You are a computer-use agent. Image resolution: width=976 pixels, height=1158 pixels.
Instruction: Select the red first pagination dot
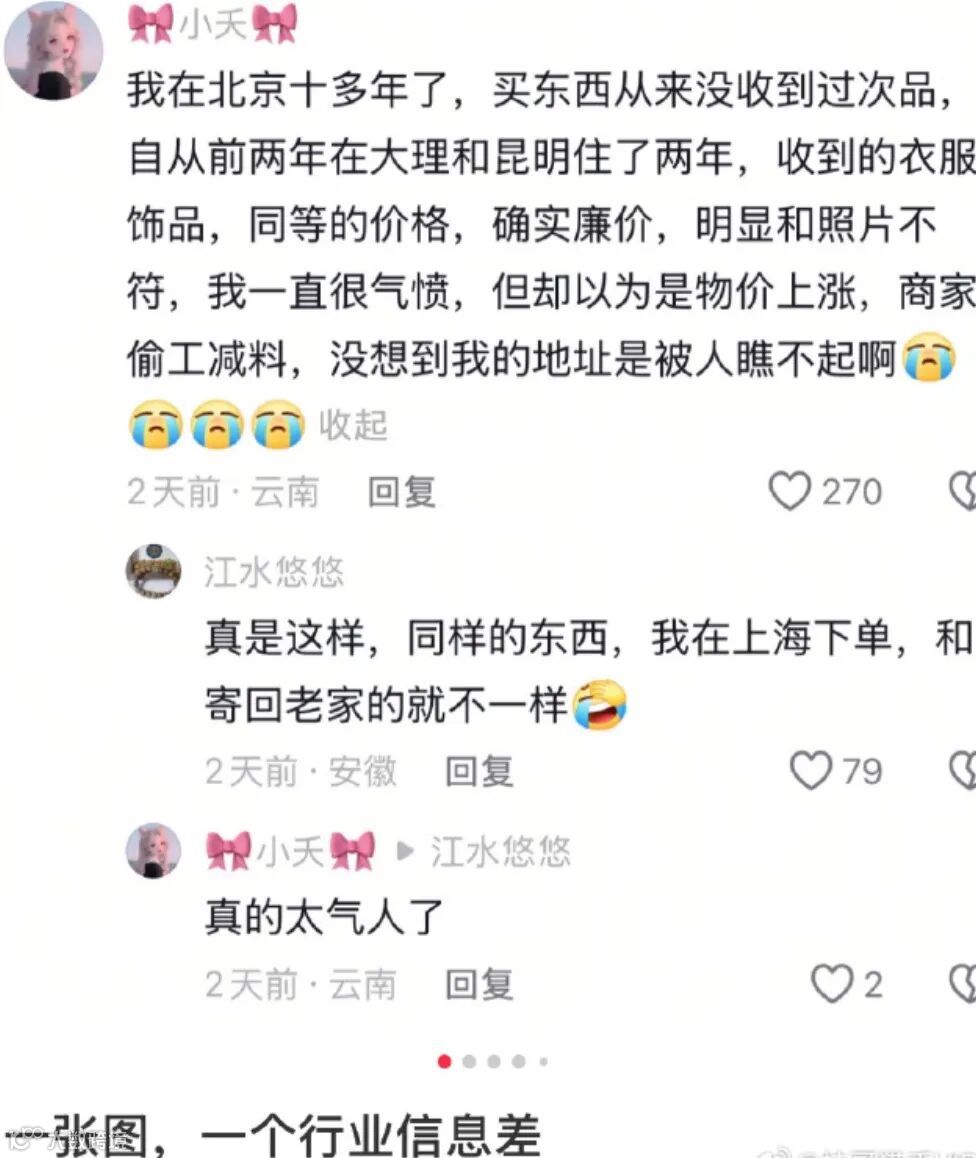(x=444, y=1061)
